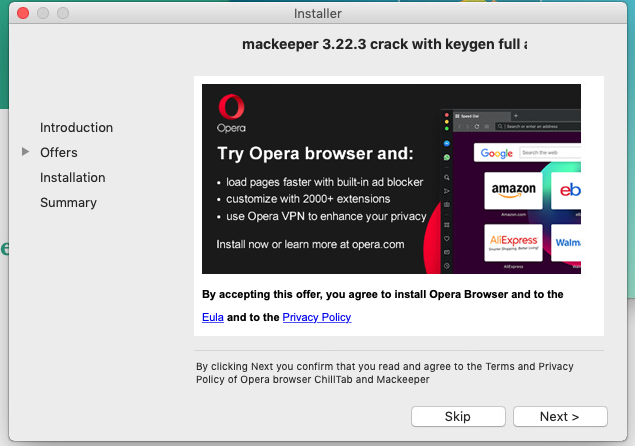Click the Speed Dial tab in ad browser
This screenshot has height=446, width=635.
[x=481, y=116]
